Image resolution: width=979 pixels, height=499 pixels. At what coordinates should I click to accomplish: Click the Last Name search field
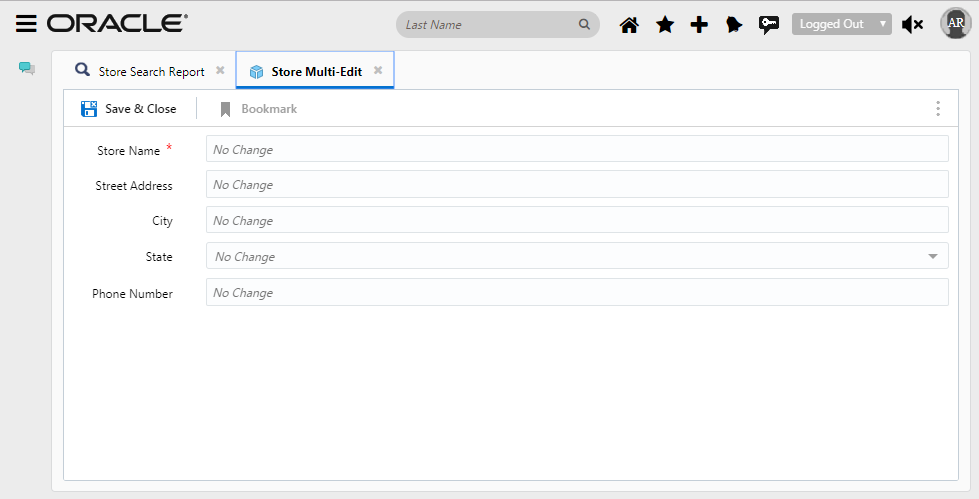(498, 24)
